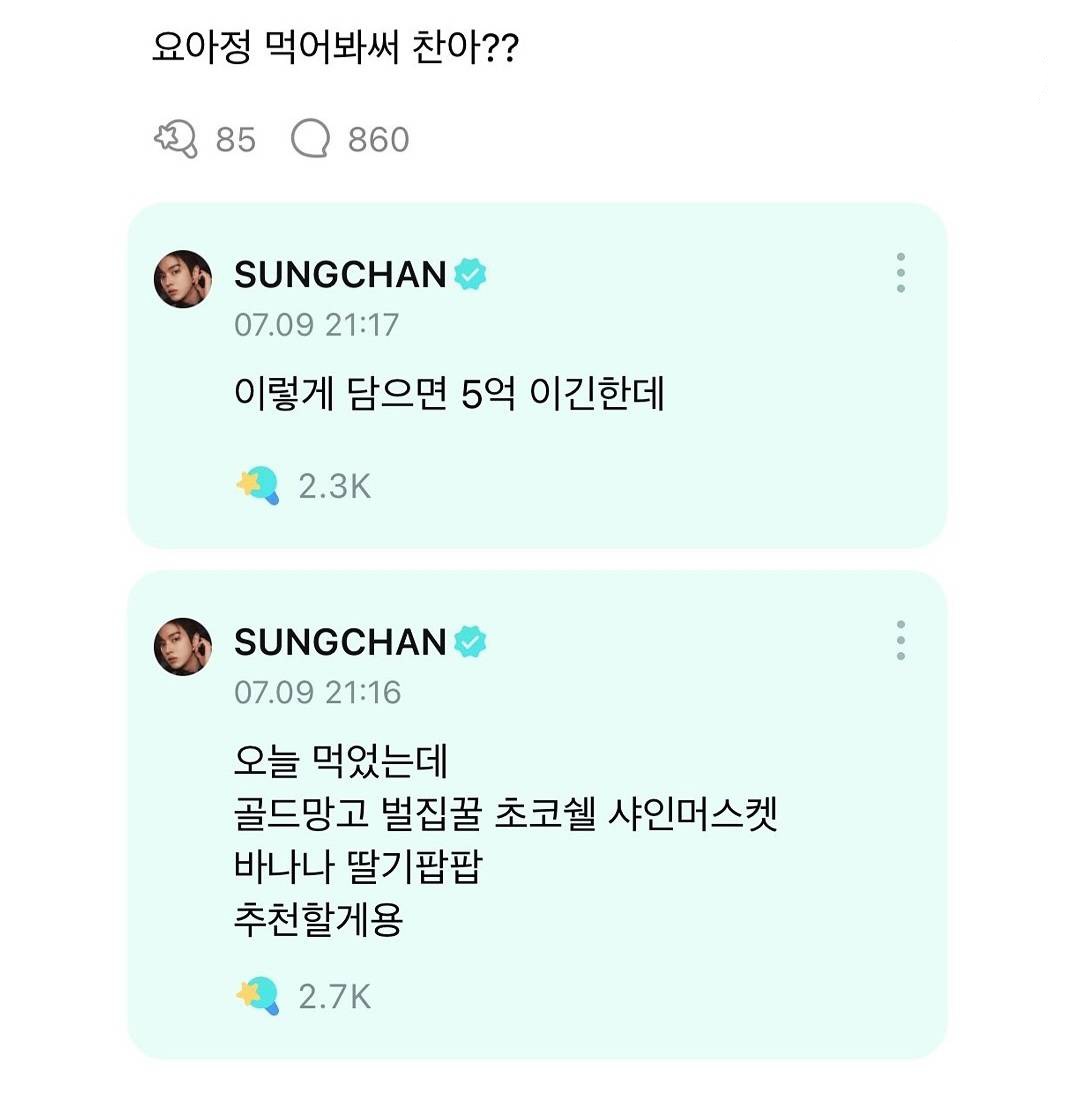Click the verified badge on the 21:16 reply

(470, 642)
